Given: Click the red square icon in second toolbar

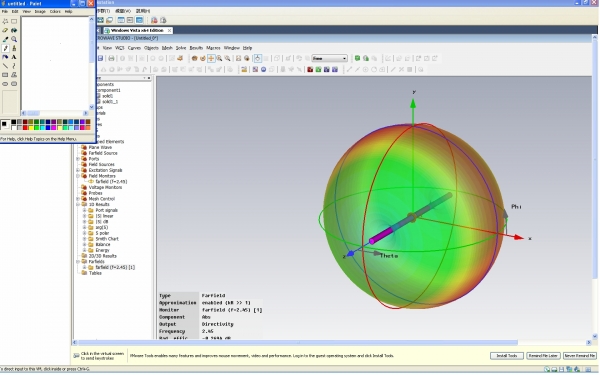Looking at the screenshot, I should click(310, 69).
